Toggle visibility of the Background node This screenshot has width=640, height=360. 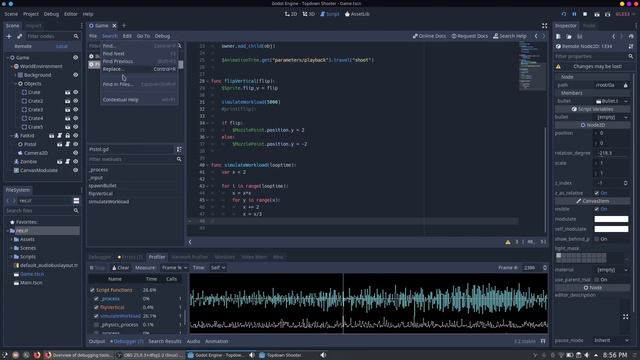tap(76, 75)
